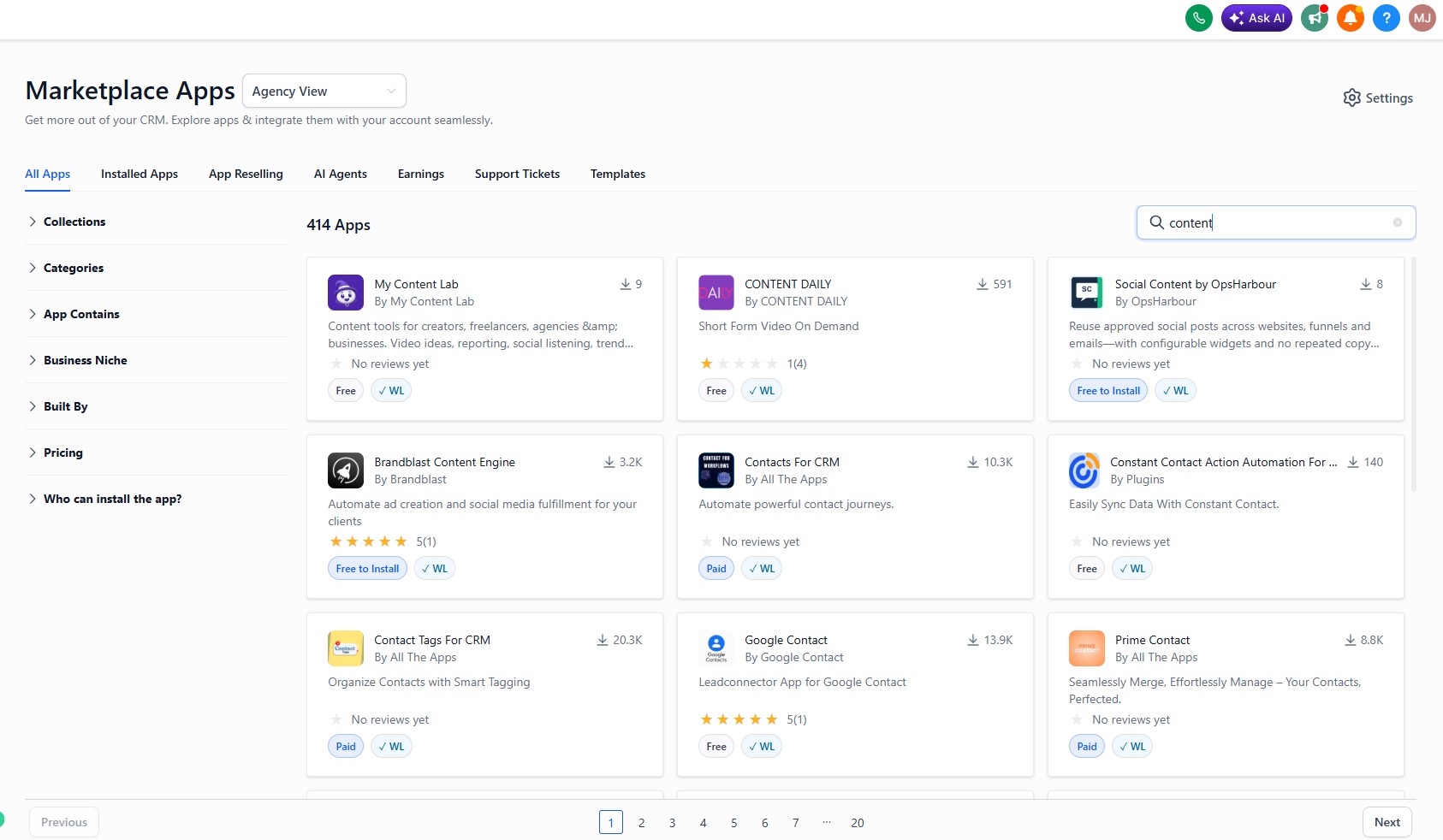Click the Ask AI button

tap(1256, 18)
